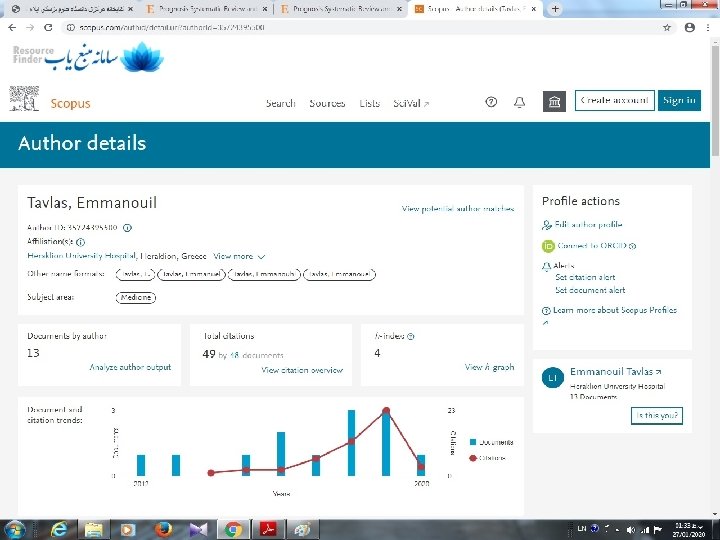Screen dimensions: 720x540
Task: Open Learn more about Scopus Profiles link
Action: point(614,310)
